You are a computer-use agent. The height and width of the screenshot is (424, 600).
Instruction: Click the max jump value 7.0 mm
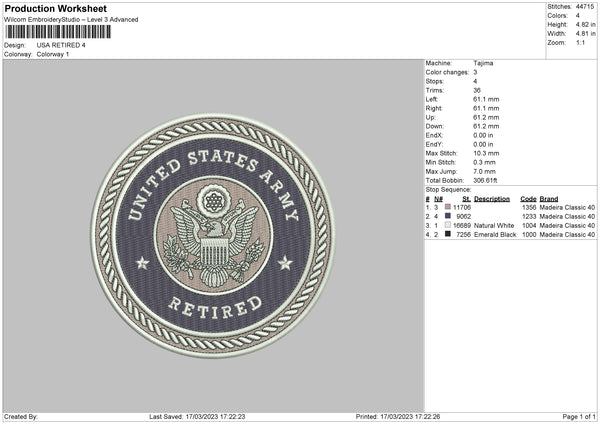coord(484,172)
